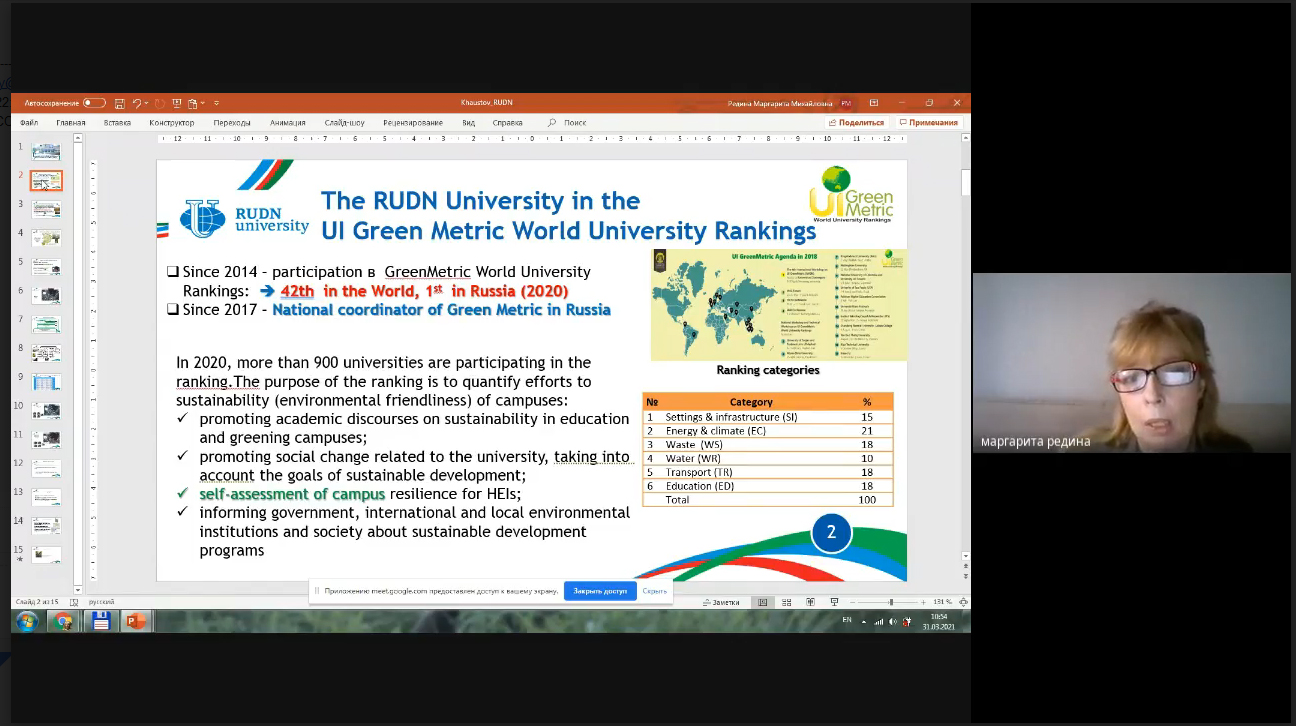Screen dimensions: 1296x726
Task: Select slide 5 thumbnail
Action: tap(46, 267)
